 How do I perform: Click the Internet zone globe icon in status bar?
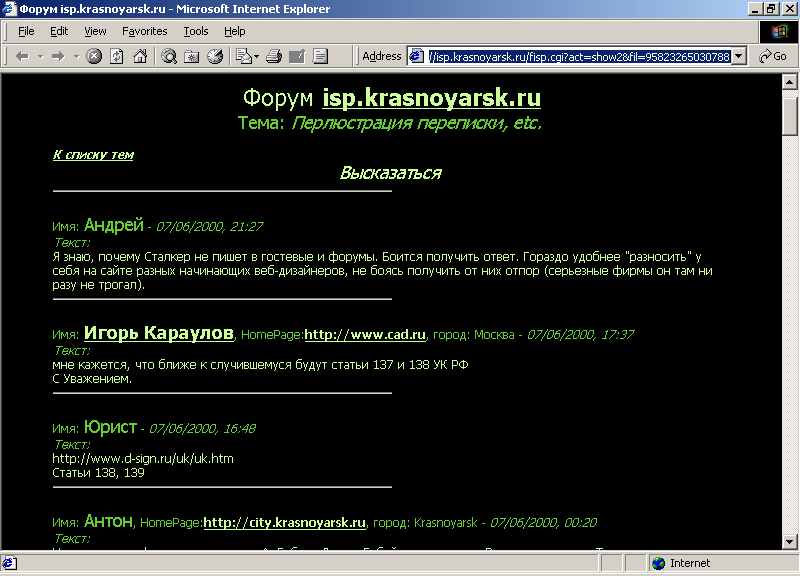pyautogui.click(x=659, y=563)
